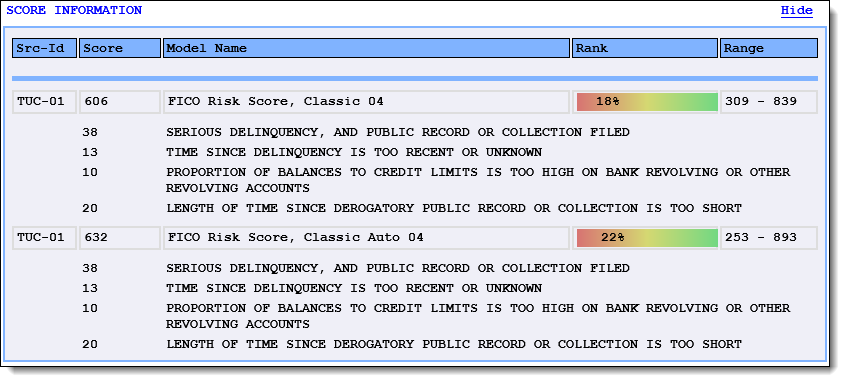Click the 18% rank gradient bar
The width and height of the screenshot is (845, 382).
pyautogui.click(x=647, y=101)
